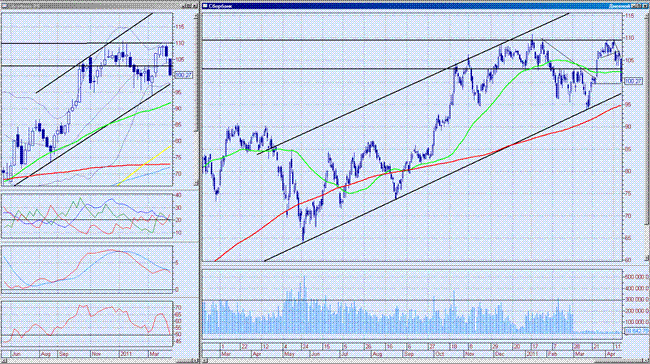Click right arrow of left chart's horizontal scrollbar
Viewport: 650px width, 364px height.
[196, 361]
